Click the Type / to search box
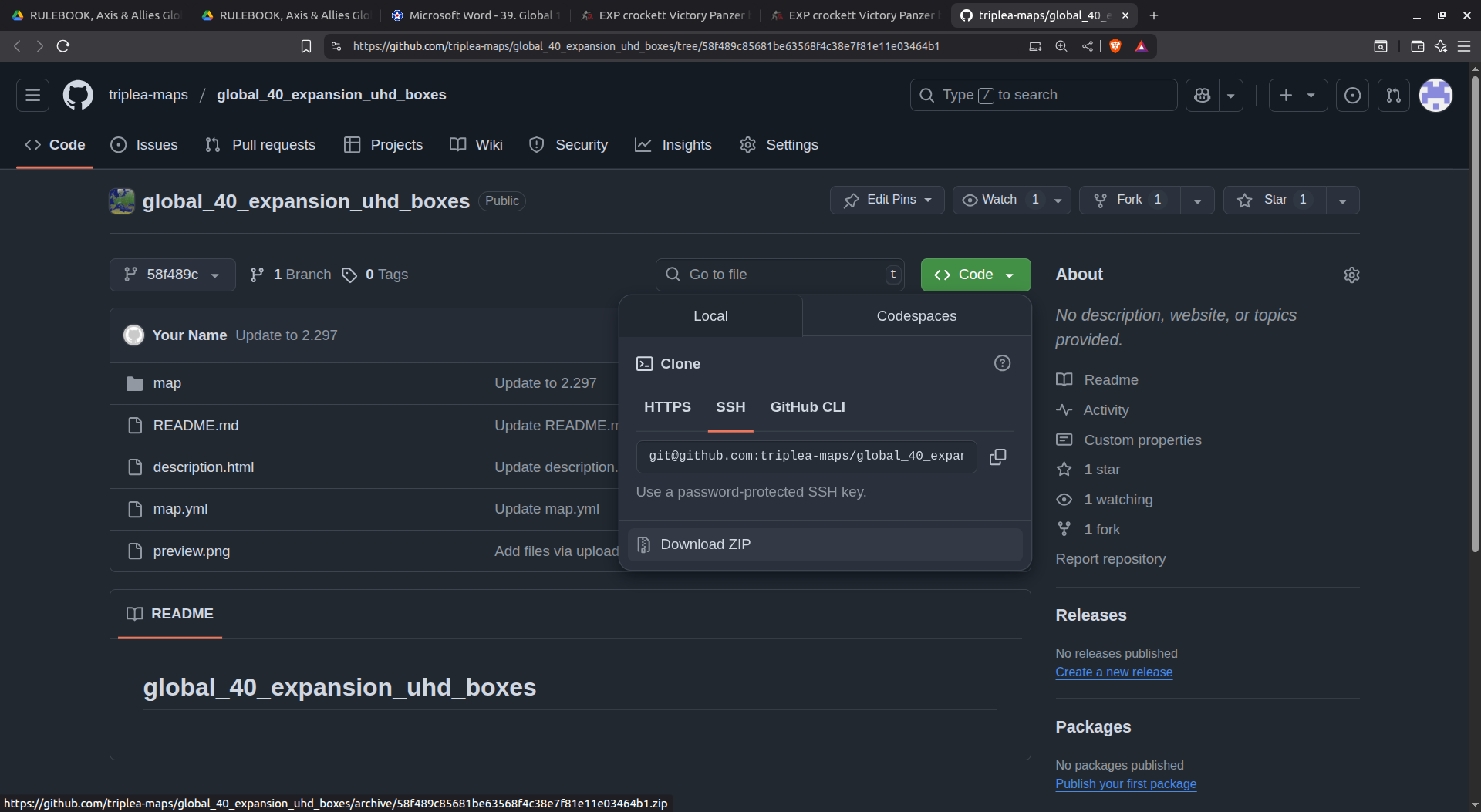This screenshot has width=1481, height=812. [1044, 95]
